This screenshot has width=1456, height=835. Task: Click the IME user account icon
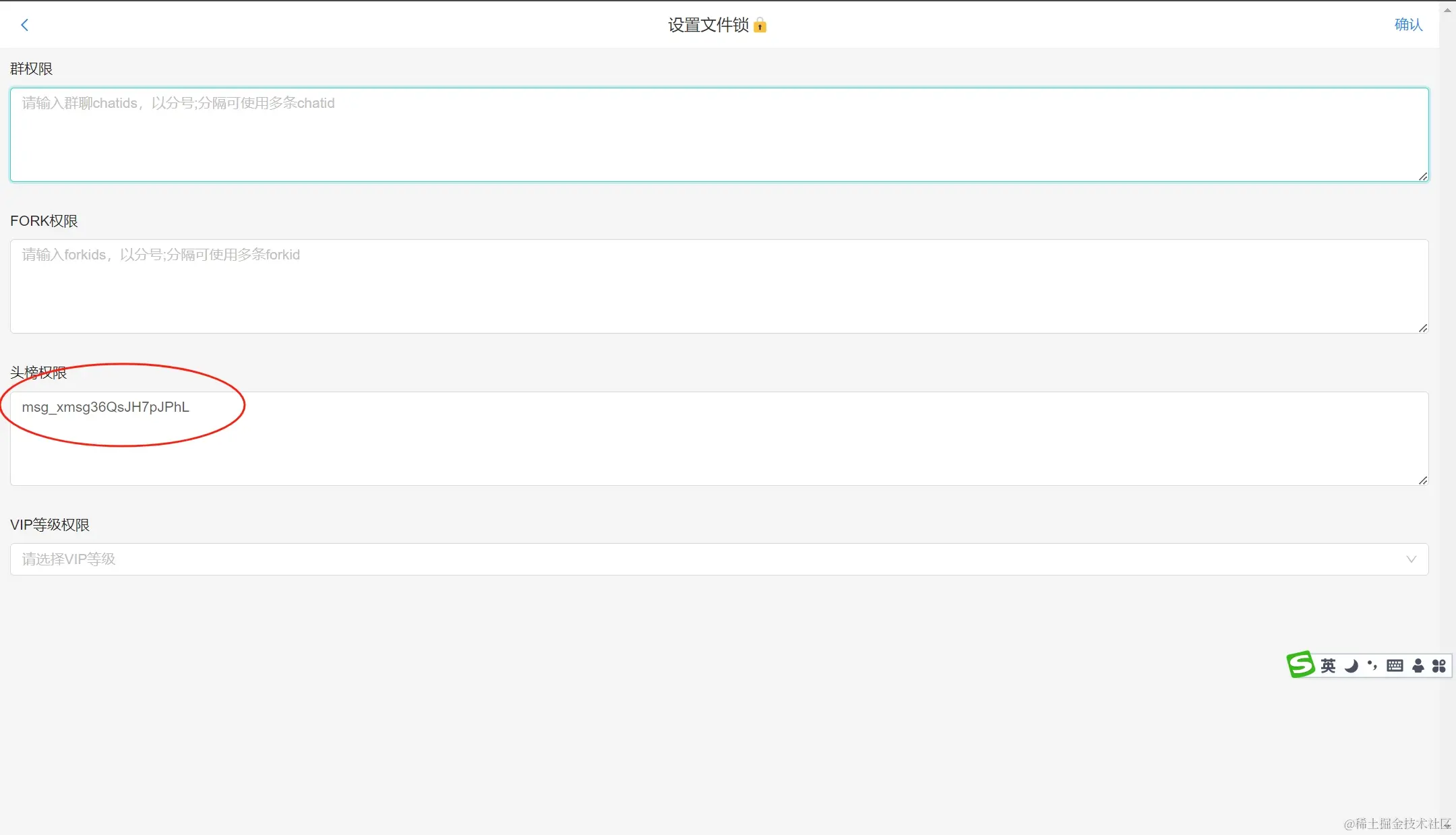coord(1418,666)
